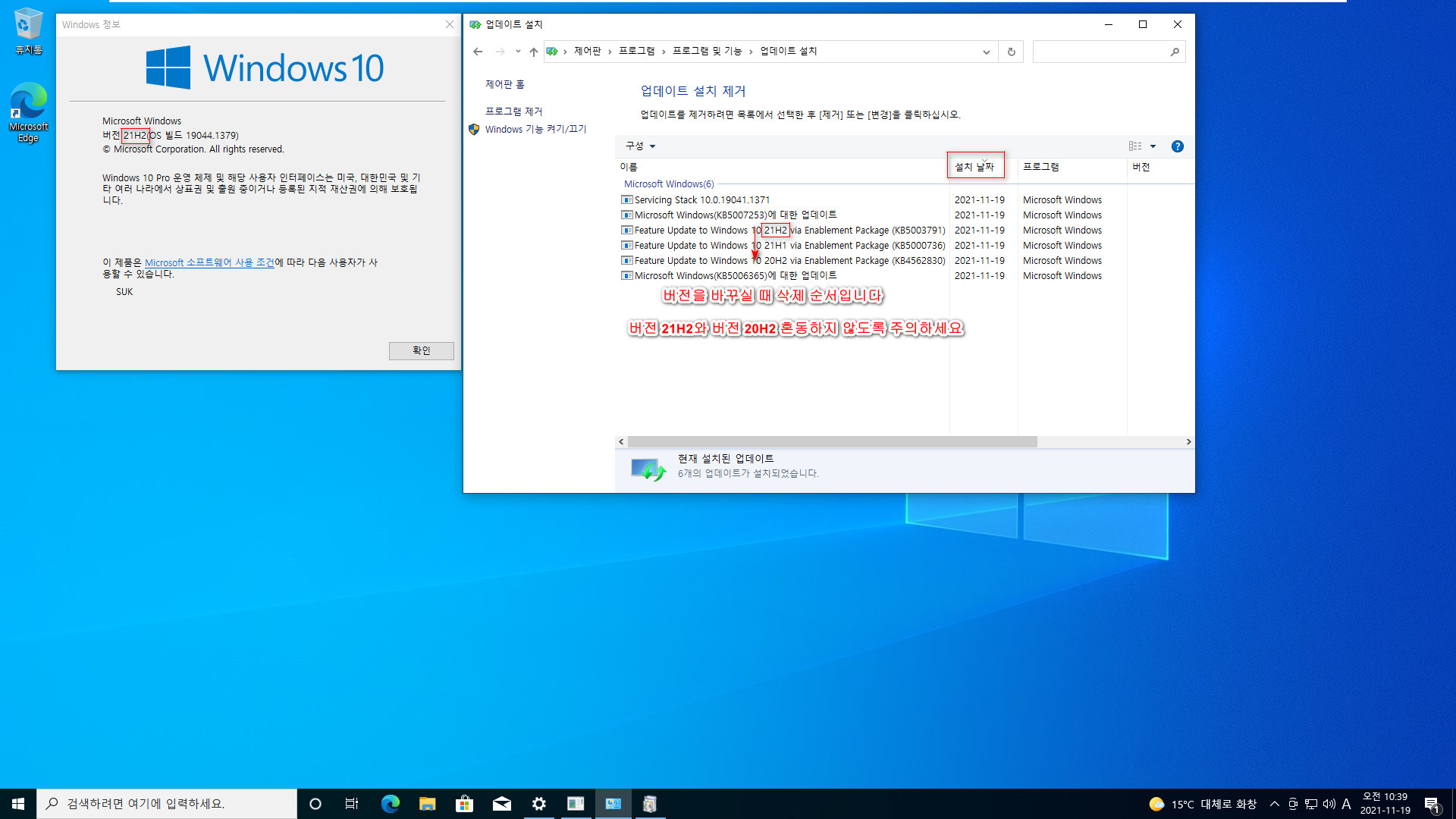Switch to Windows 정보 taskbar button
This screenshot has height=819, width=1456.
click(576, 804)
